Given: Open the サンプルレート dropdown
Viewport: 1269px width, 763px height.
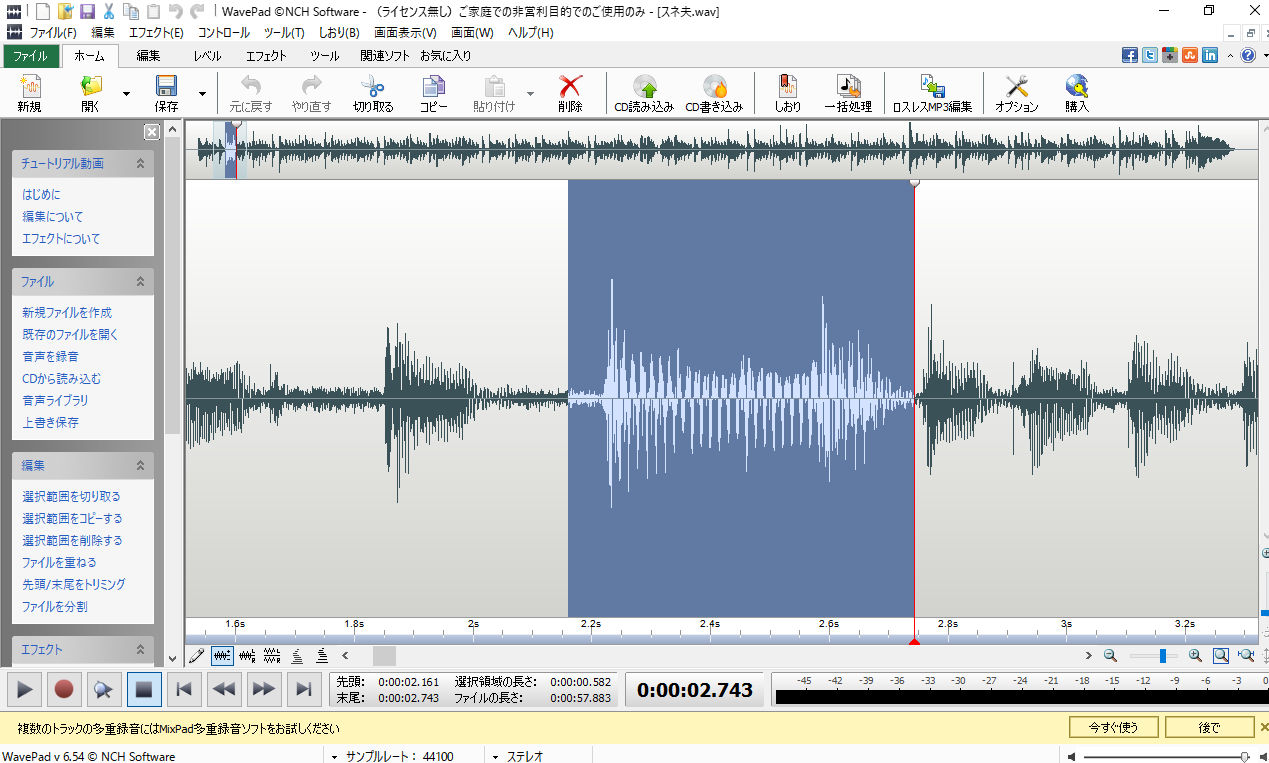Looking at the screenshot, I should tap(335, 756).
